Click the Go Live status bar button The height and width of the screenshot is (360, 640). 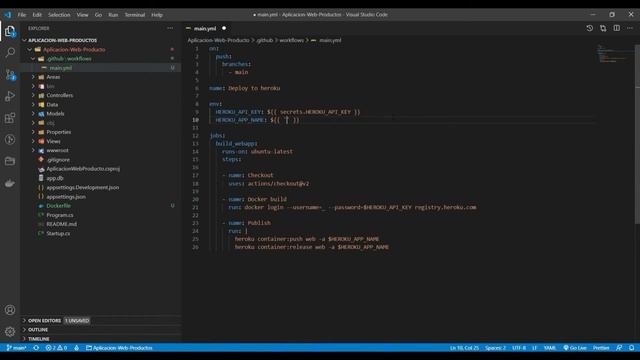tap(575, 348)
